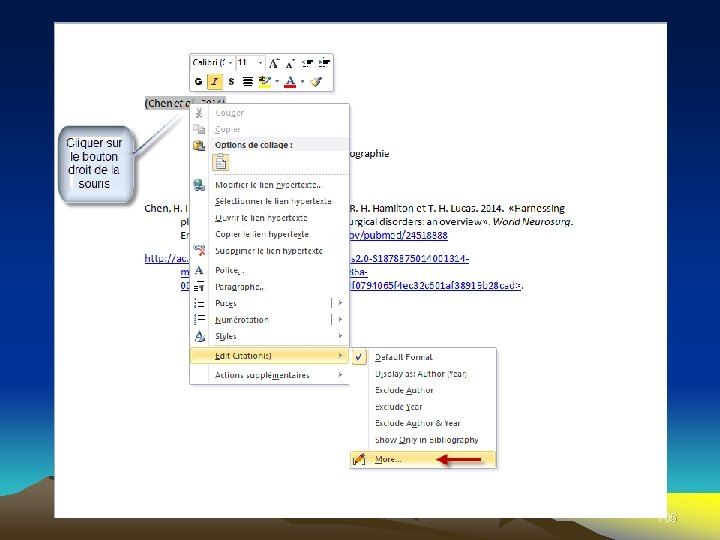The height and width of the screenshot is (540, 720).
Task: Click the More... pencil icon
Action: 359,459
